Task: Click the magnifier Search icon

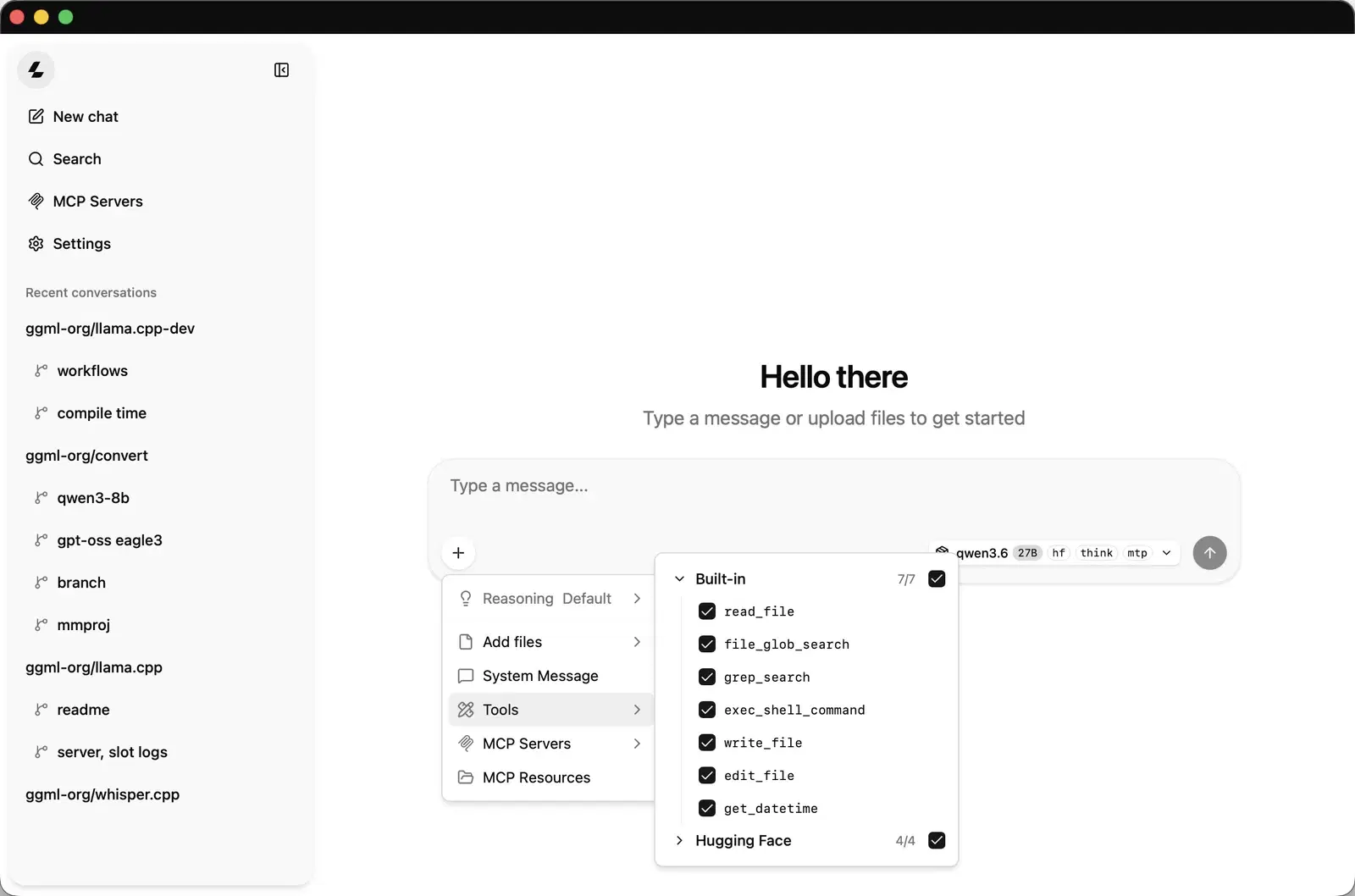Action: pyautogui.click(x=36, y=159)
